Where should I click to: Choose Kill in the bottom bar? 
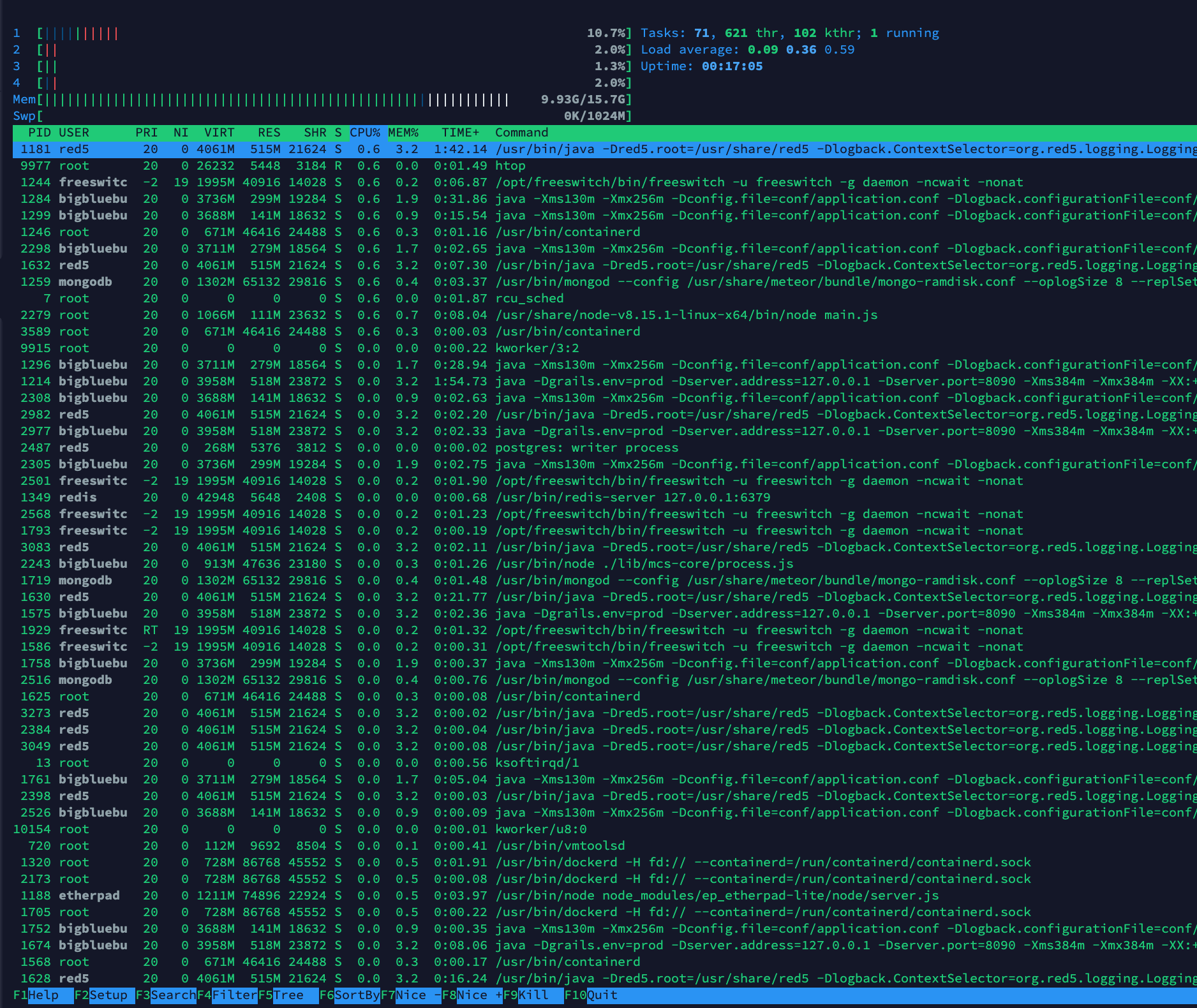tap(533, 995)
